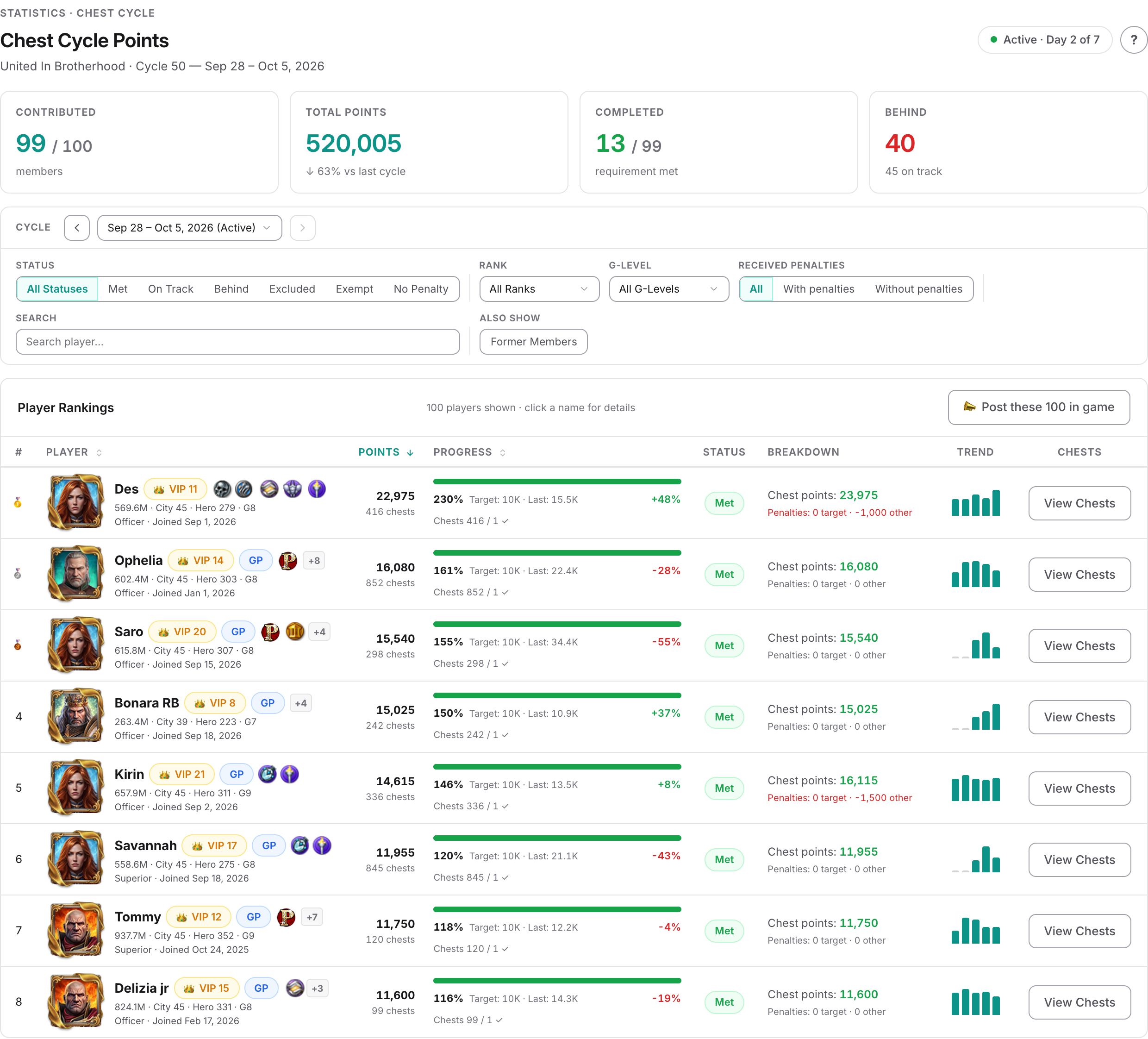Filter status by Exempt

point(354,289)
